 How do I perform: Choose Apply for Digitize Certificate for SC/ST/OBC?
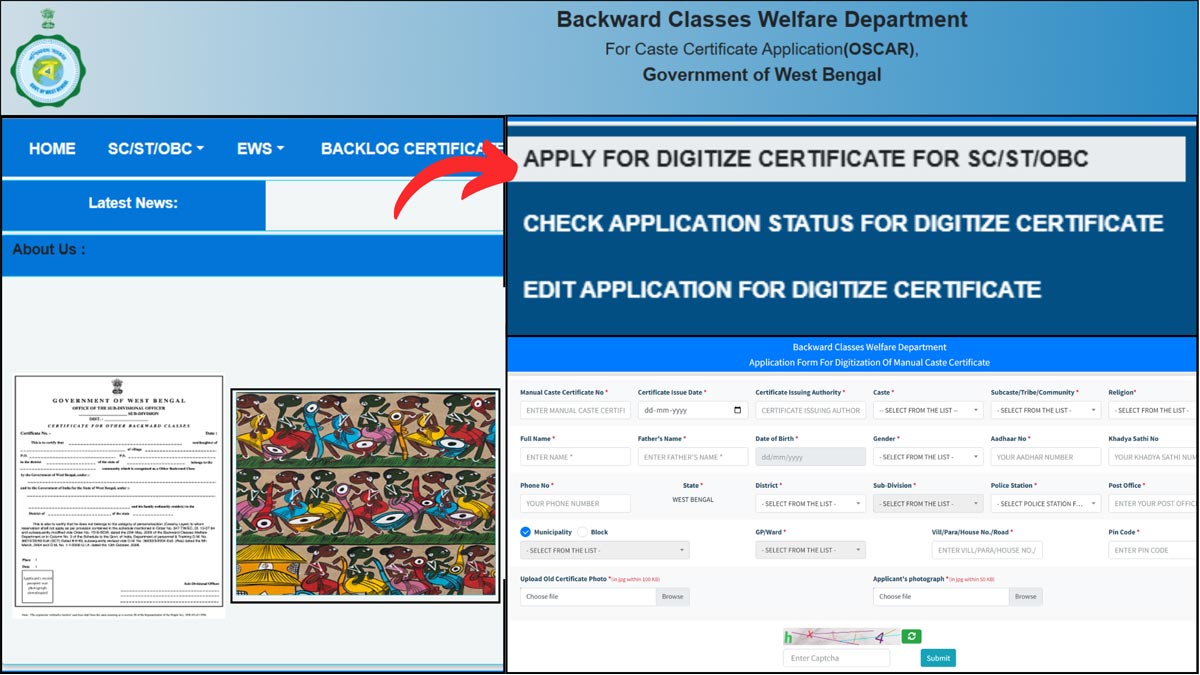coord(806,159)
